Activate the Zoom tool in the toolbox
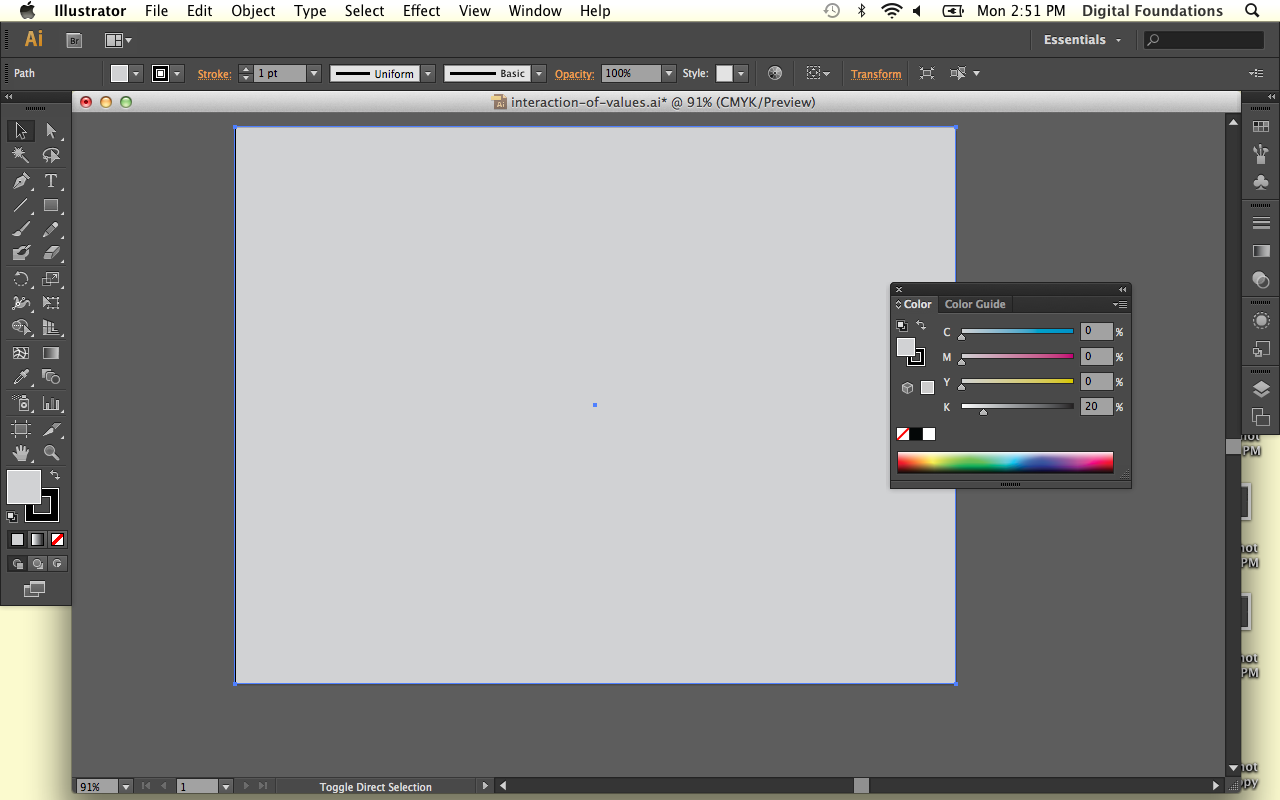Image resolution: width=1280 pixels, height=800 pixels. point(51,453)
